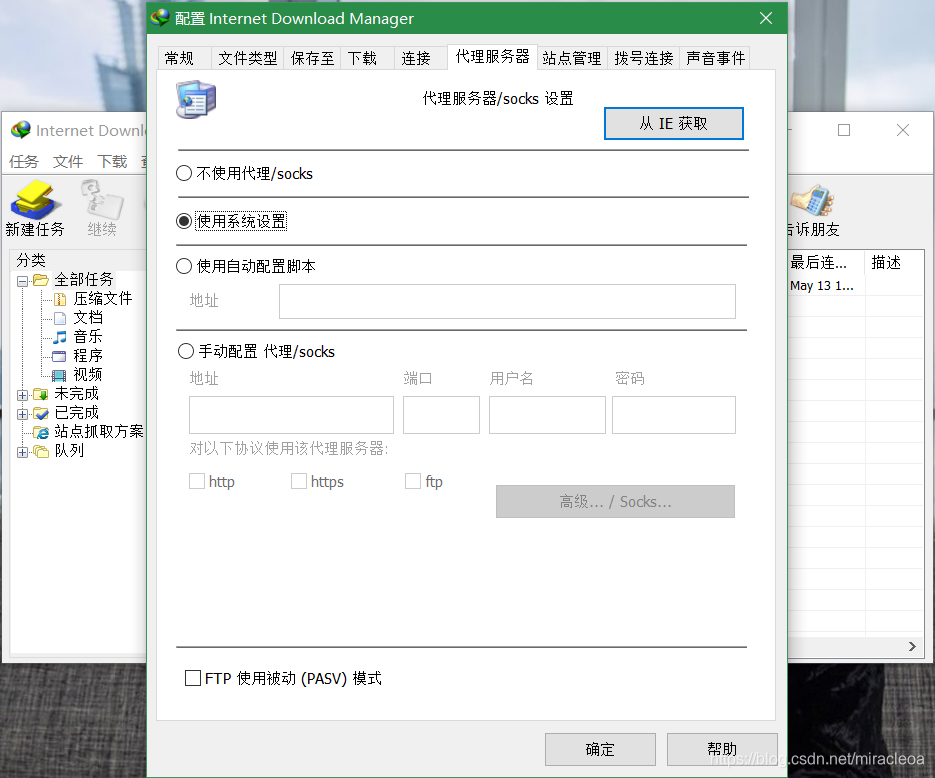Image resolution: width=935 pixels, height=778 pixels.
Task: Click the Resume (继续) toolbar icon
Action: [x=102, y=200]
